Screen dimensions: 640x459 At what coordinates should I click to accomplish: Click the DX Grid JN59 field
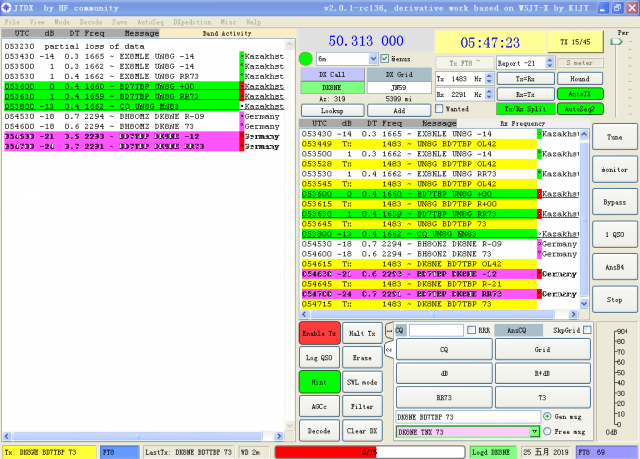click(399, 87)
